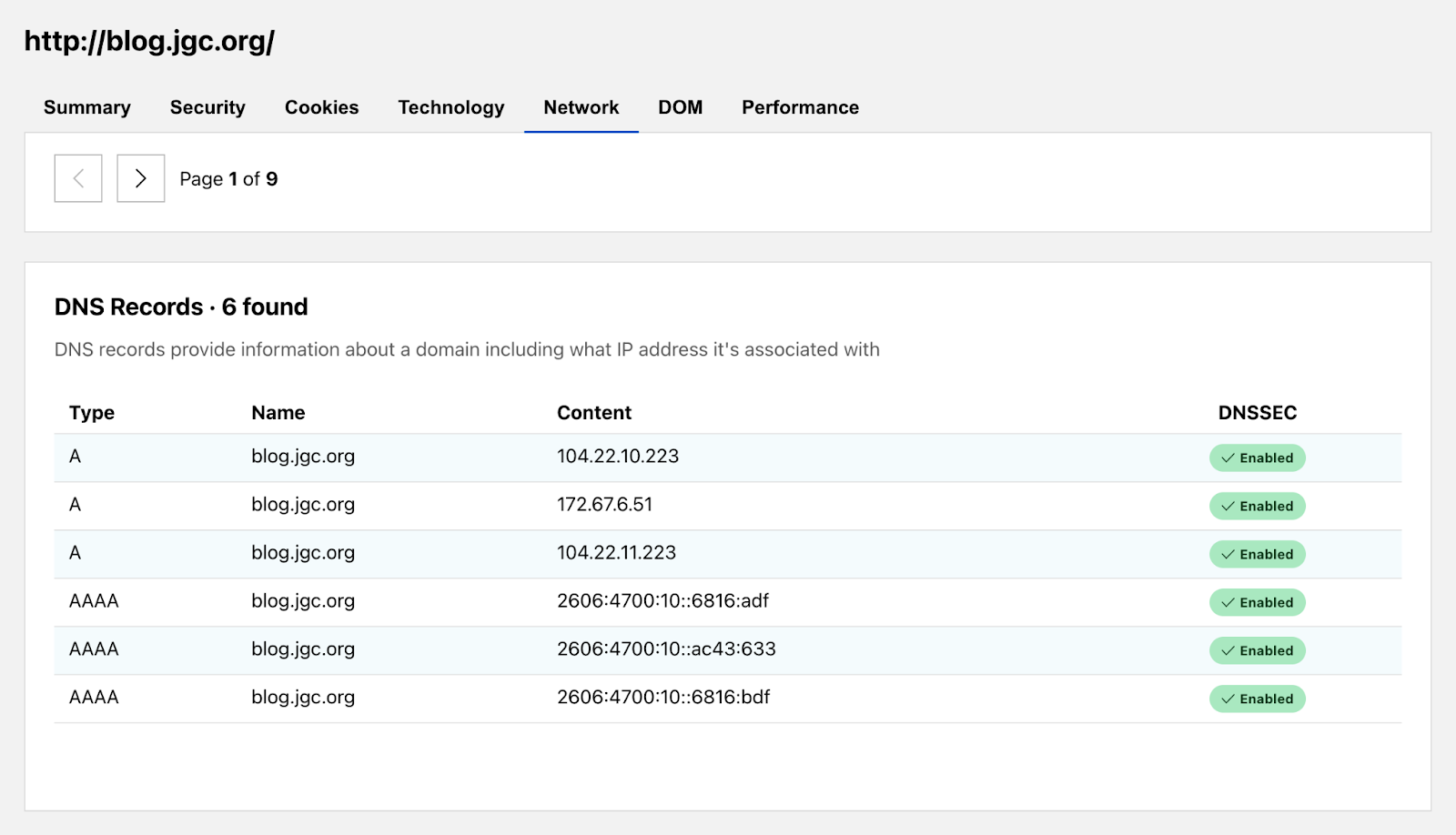This screenshot has width=1456, height=835.
Task: Click the previous page left chevron
Action: pyautogui.click(x=78, y=178)
